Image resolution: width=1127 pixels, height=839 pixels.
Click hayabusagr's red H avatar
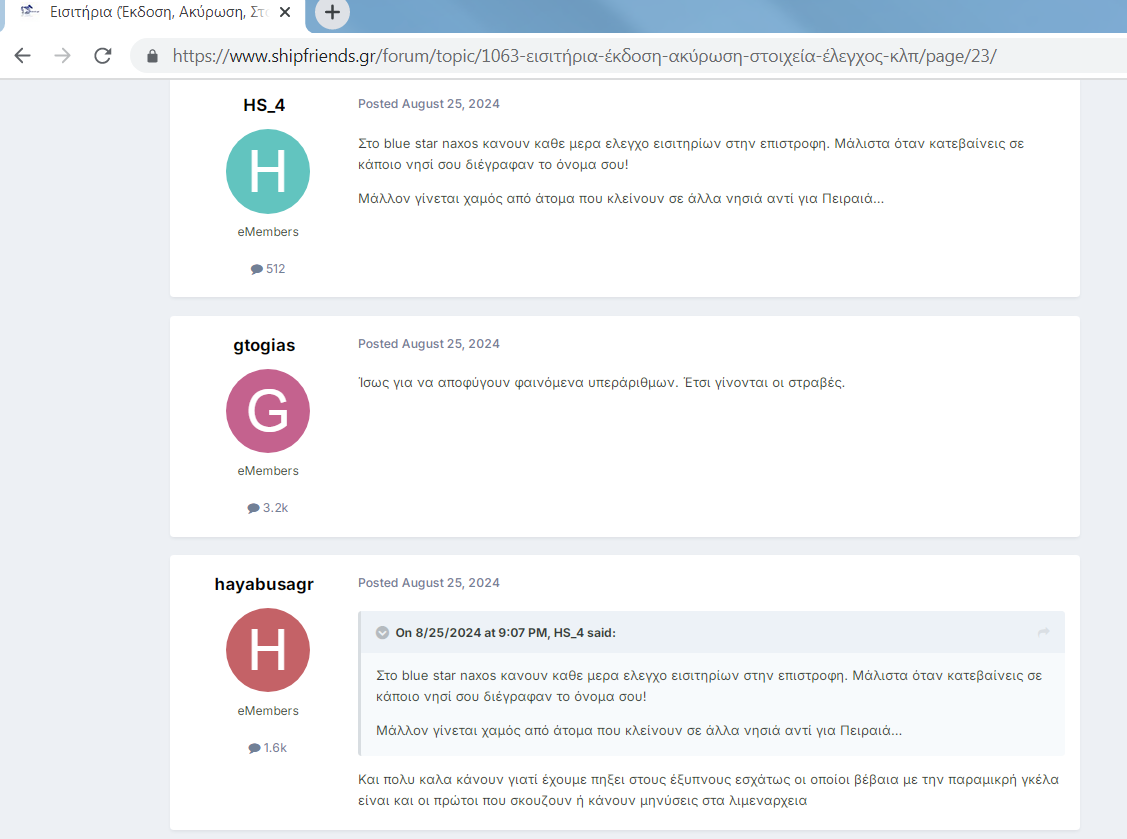click(268, 650)
